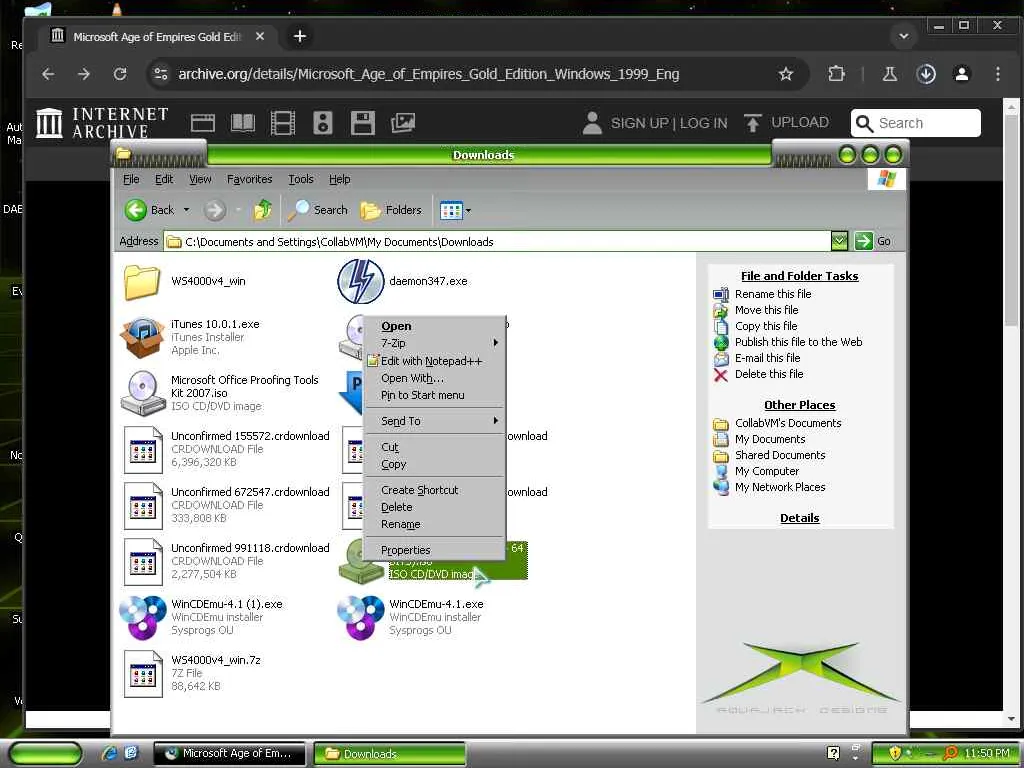Viewport: 1024px width, 768px height.
Task: Select the iTunes 10.0.1.exe installer icon
Action: point(142,337)
